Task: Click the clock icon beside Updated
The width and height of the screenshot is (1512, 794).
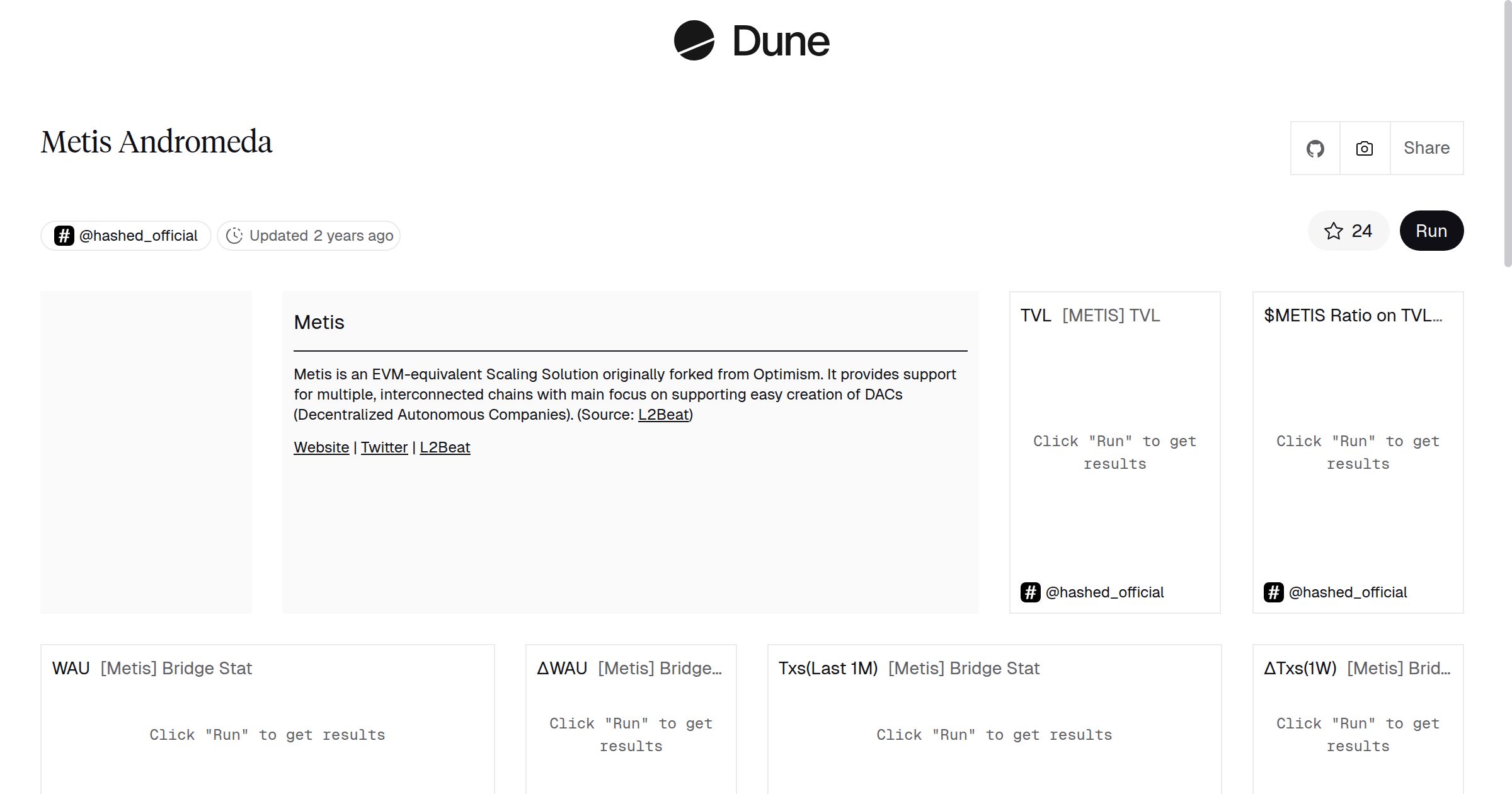Action: coord(234,236)
